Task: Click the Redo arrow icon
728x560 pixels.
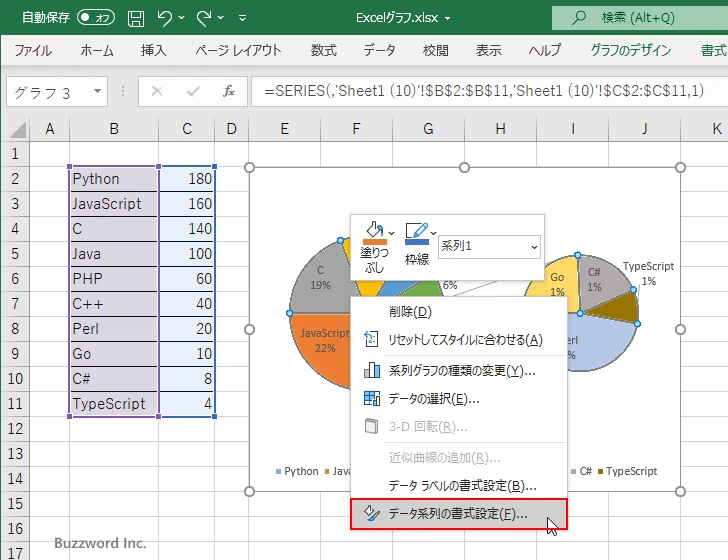Action: tap(203, 18)
